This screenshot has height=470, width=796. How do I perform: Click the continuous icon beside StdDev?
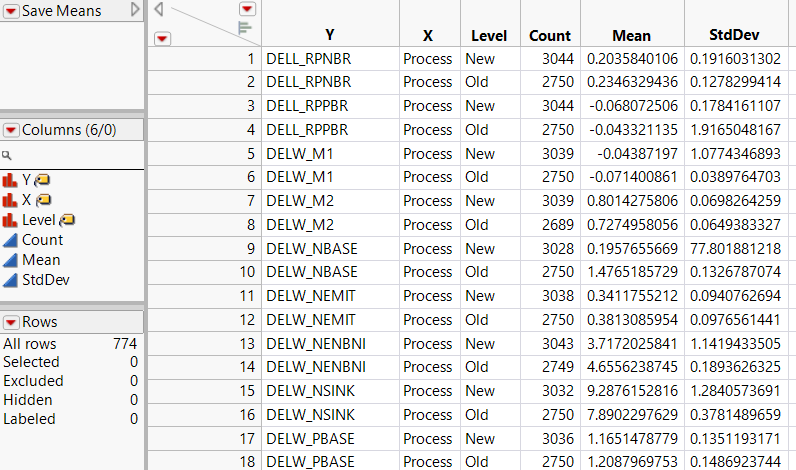pos(11,280)
